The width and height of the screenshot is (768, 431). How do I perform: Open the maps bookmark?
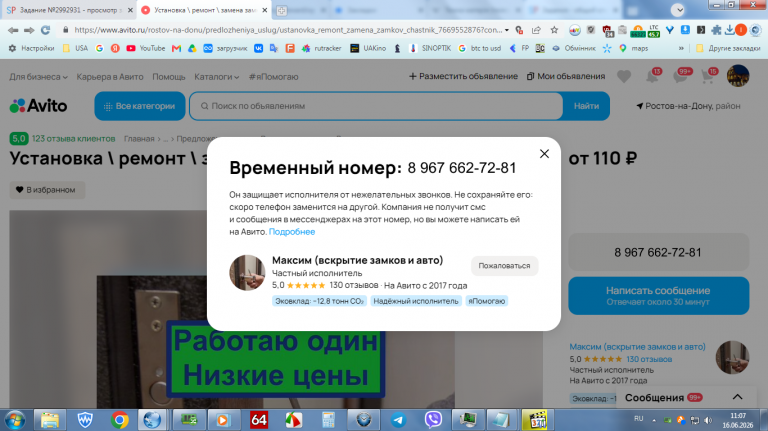[x=634, y=48]
